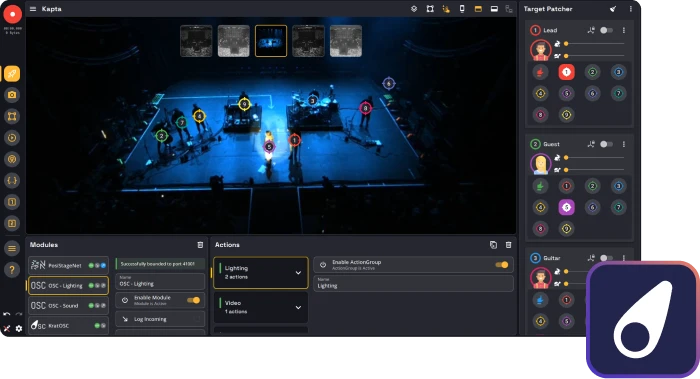Select the OSC - Sound module
This screenshot has height=379, width=700.
click(x=68, y=306)
